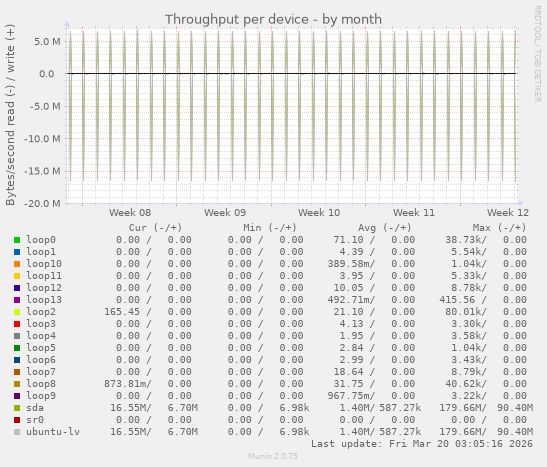Select the loop3 device label
Viewport: 547px width, 467px height.
click(41, 324)
